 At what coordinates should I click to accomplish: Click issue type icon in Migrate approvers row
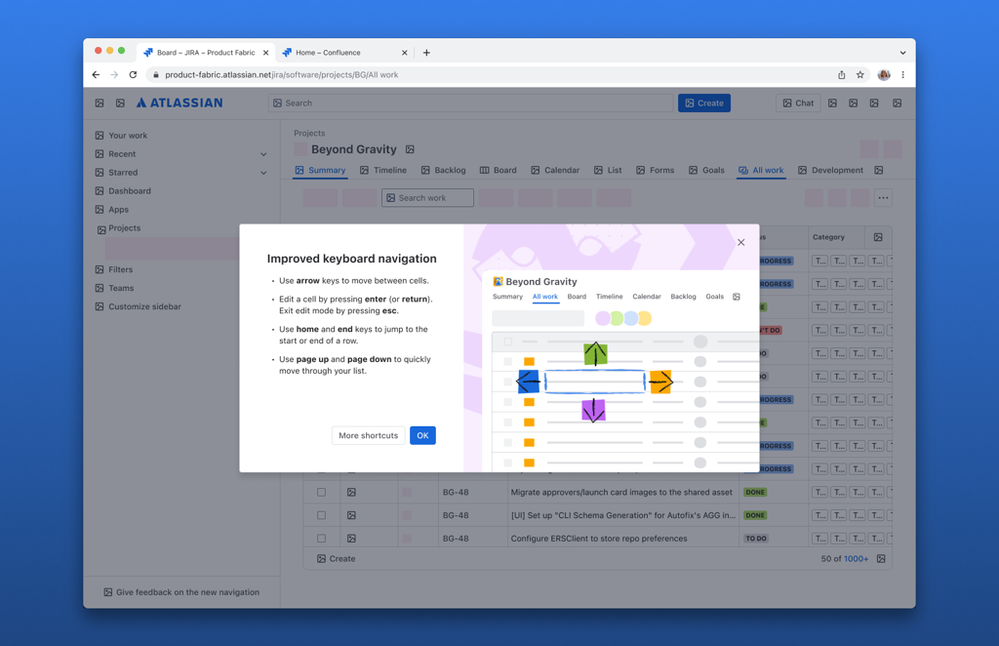[351, 492]
